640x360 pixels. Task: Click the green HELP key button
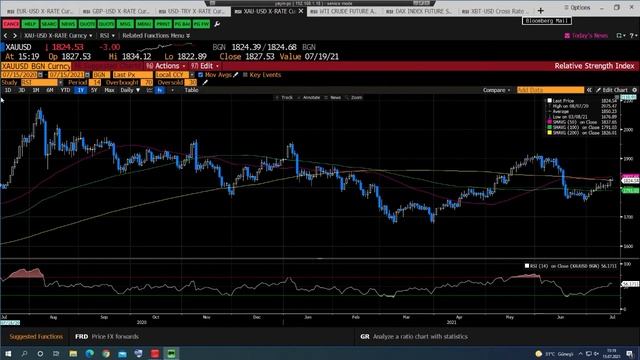coord(30,24)
